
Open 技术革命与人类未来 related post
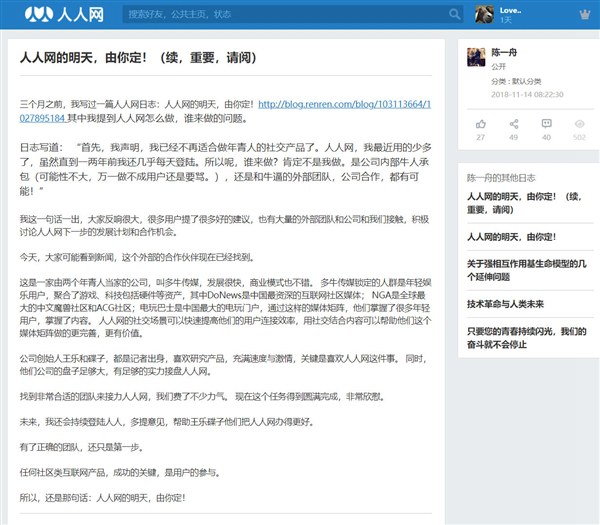[505, 304]
